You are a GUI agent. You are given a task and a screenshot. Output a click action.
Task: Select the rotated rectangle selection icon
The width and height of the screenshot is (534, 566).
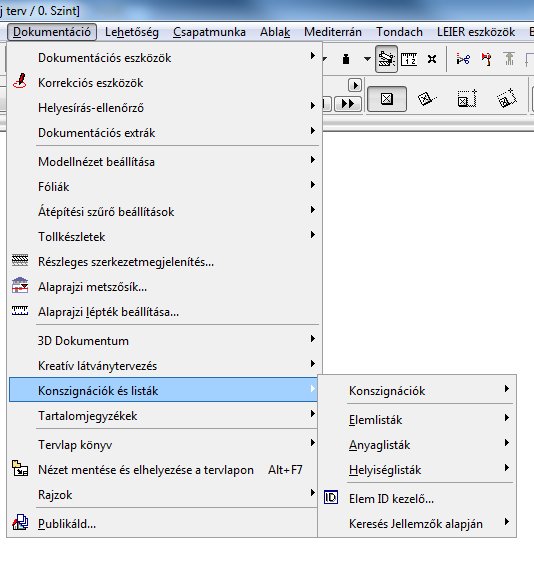(x=426, y=98)
